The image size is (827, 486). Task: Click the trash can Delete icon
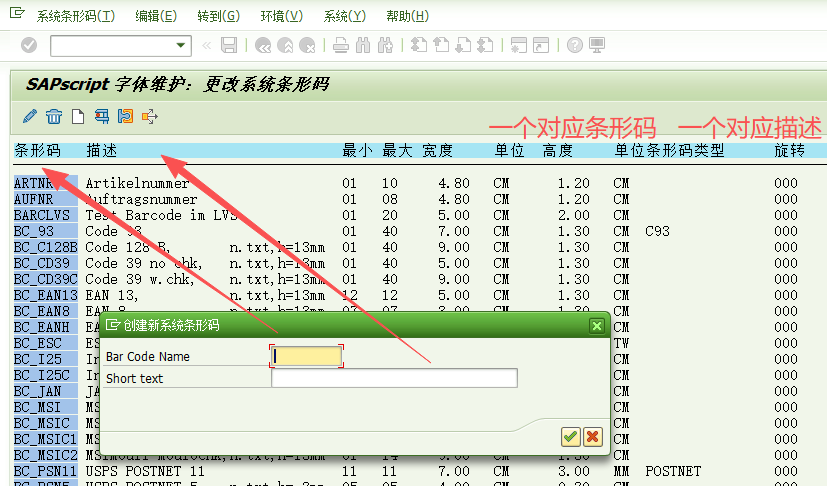[54, 116]
